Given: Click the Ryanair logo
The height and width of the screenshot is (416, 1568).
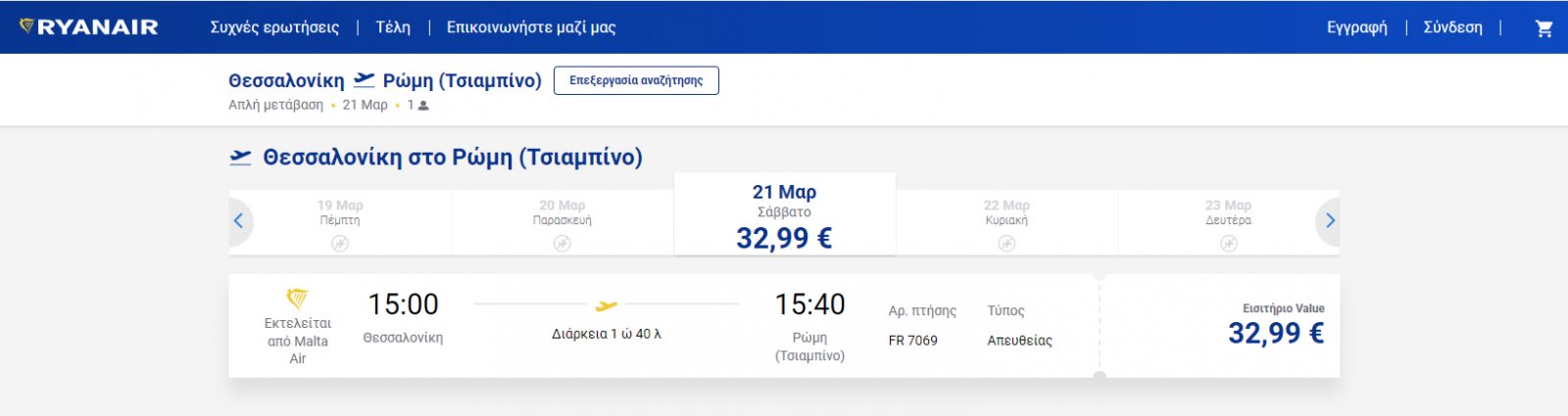Looking at the screenshot, I should point(89,27).
